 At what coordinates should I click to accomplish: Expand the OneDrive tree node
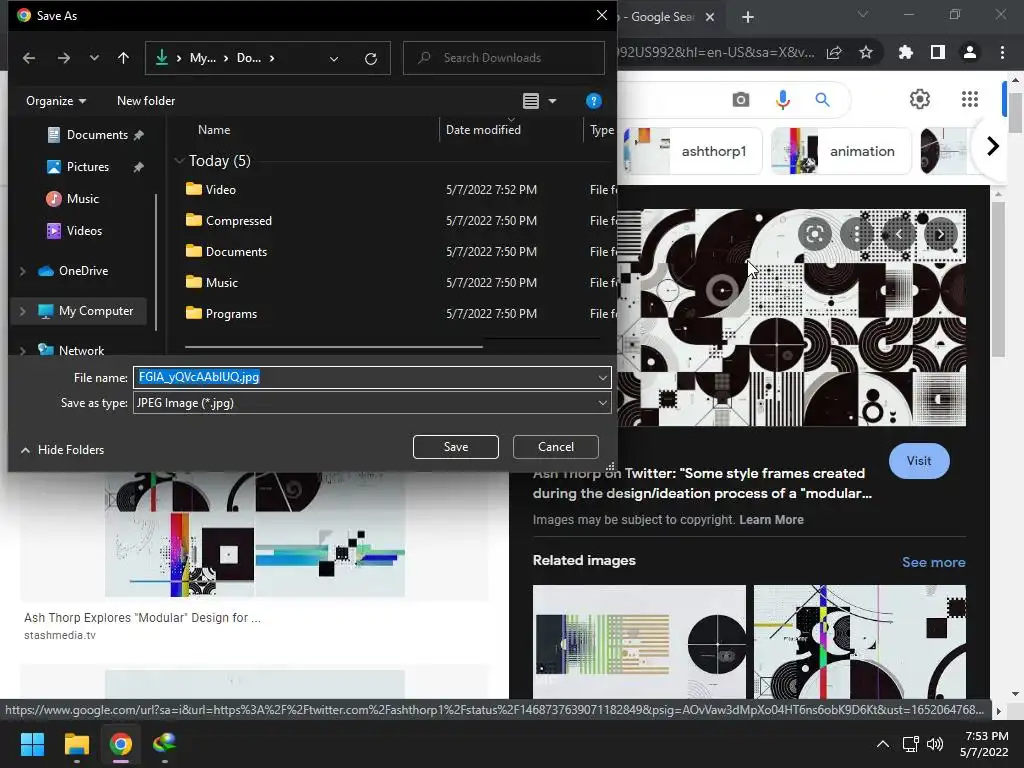(x=23, y=270)
